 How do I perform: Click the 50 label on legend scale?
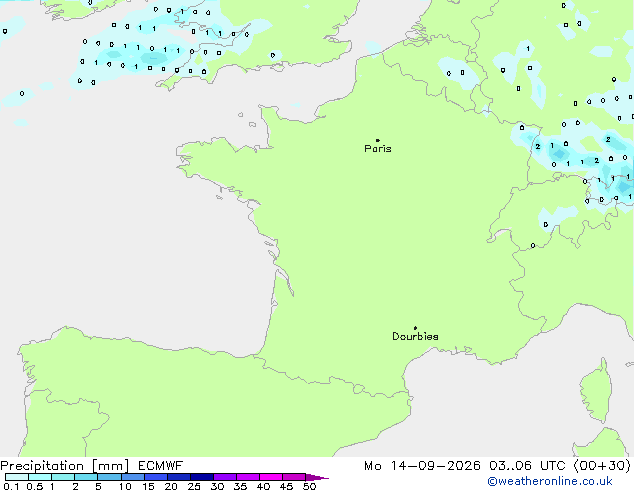pyautogui.click(x=309, y=486)
